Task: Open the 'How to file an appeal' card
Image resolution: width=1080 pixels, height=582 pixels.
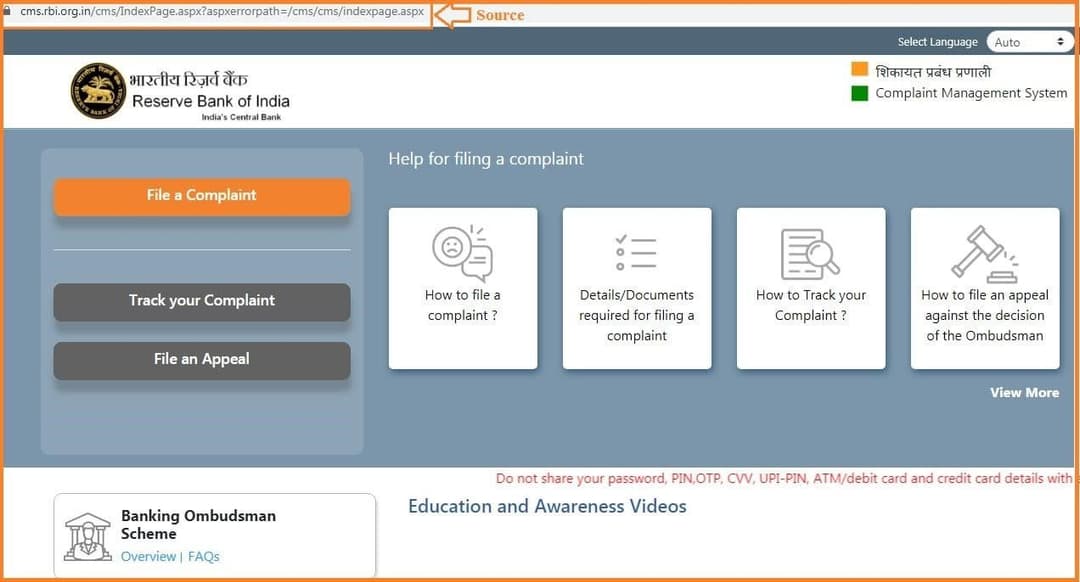Action: point(985,288)
